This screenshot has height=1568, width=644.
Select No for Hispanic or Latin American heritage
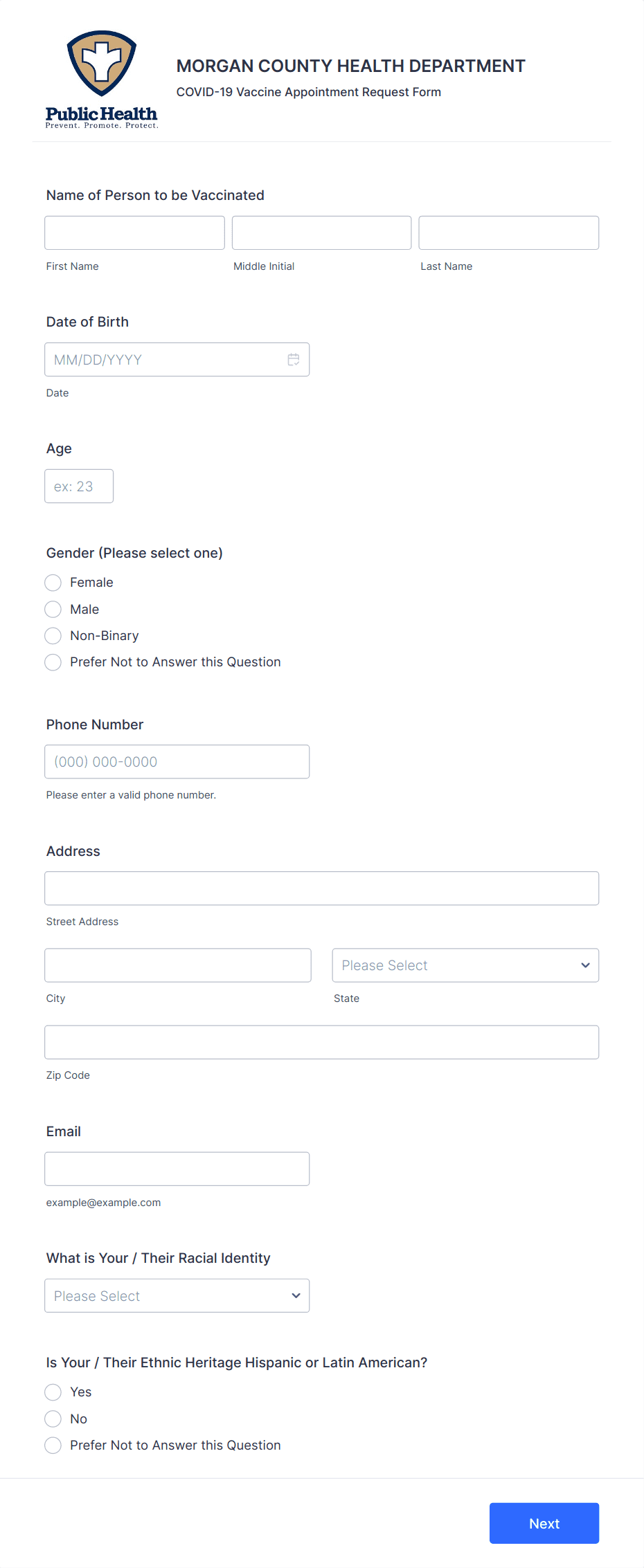click(x=53, y=1419)
